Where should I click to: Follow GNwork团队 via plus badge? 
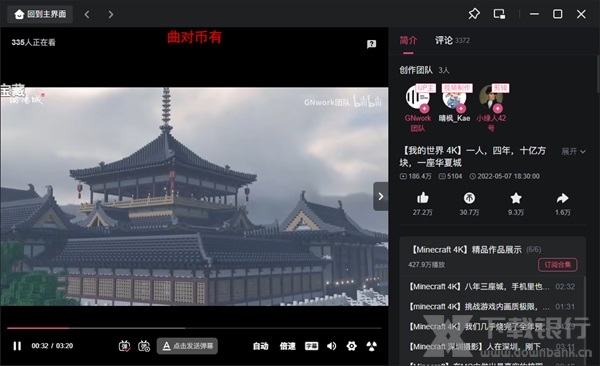(x=424, y=108)
